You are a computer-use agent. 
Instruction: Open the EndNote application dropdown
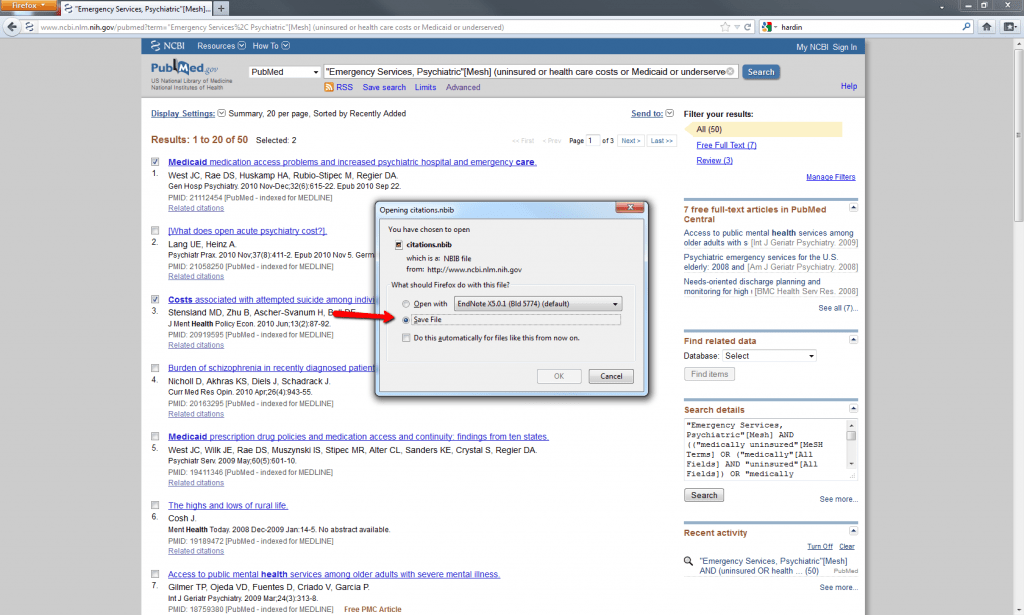(x=536, y=303)
